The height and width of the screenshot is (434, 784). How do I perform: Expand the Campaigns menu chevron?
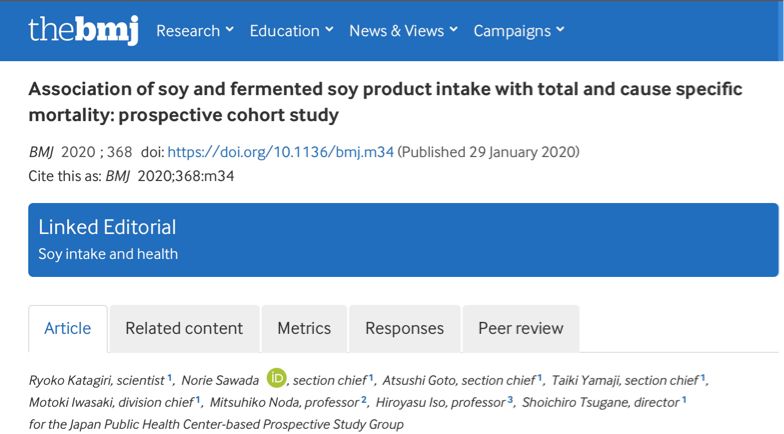point(560,30)
